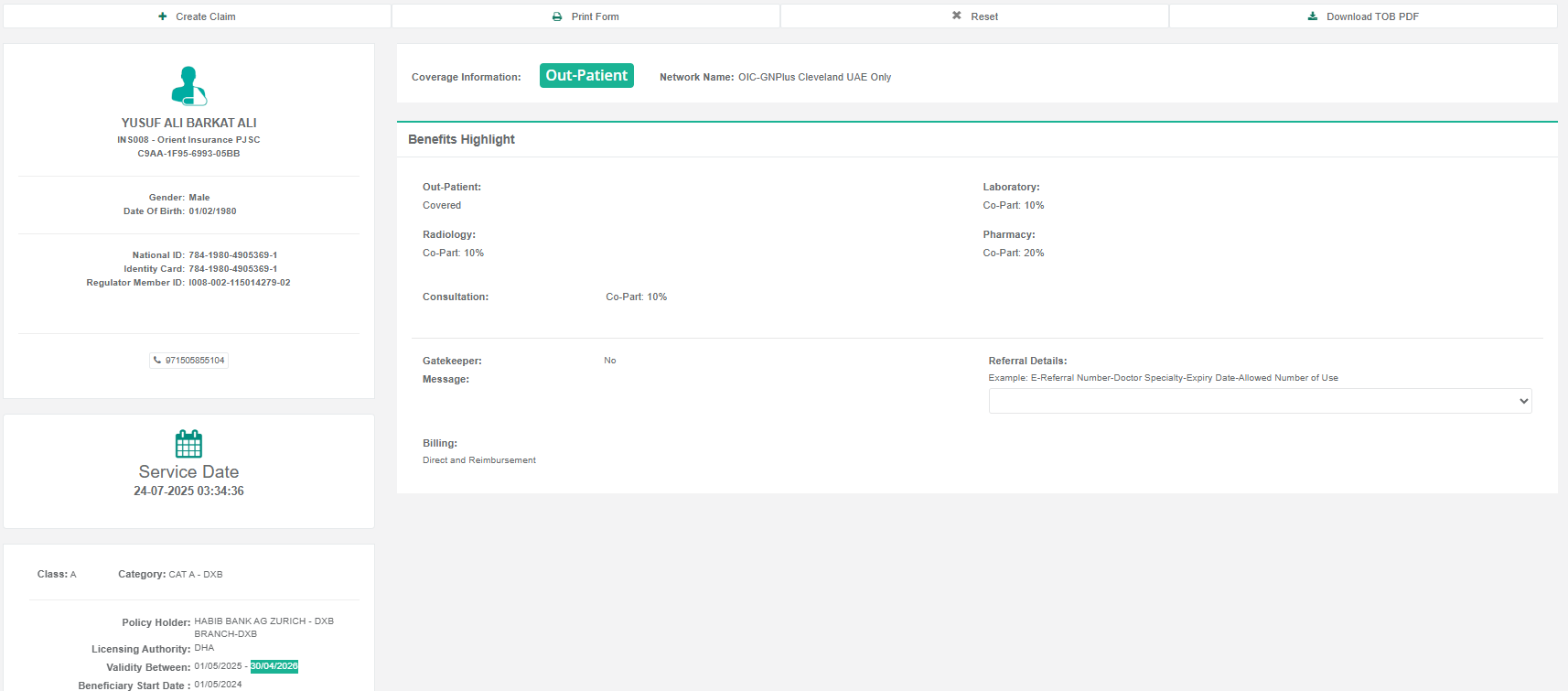Click the highlighted validity end date 30/04/2026

click(x=274, y=666)
